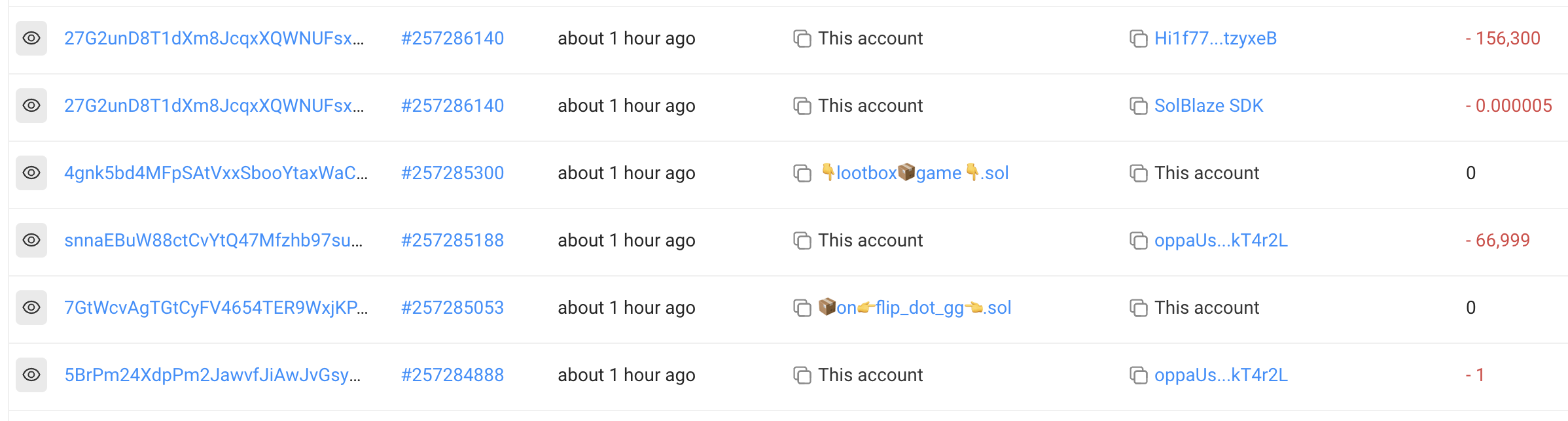
Task: Open the on flip_dot_gg .sol account
Action: coord(916,308)
